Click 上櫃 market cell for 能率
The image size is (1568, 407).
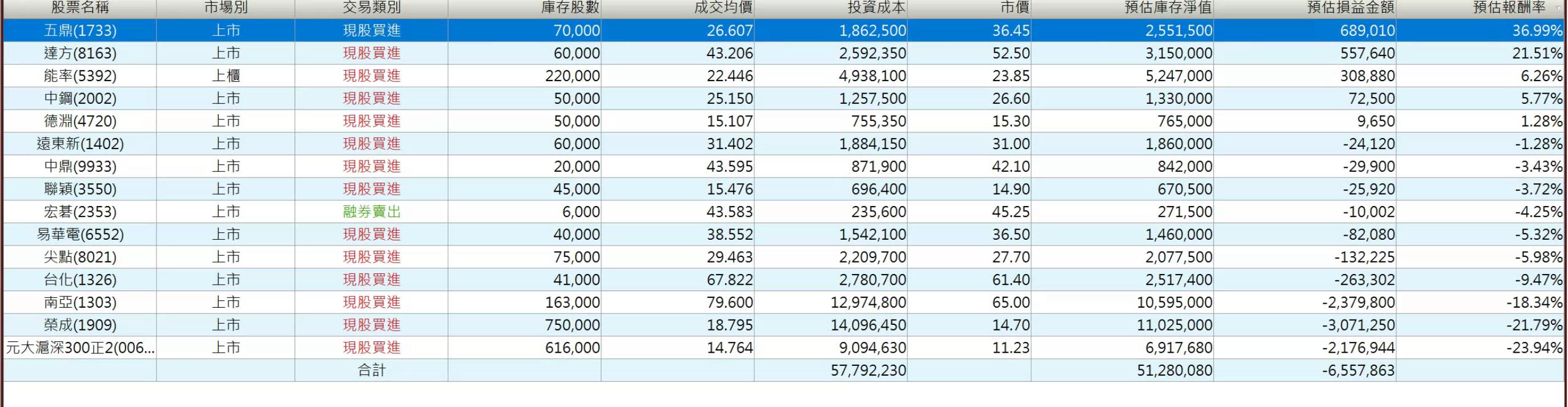pyautogui.click(x=226, y=76)
